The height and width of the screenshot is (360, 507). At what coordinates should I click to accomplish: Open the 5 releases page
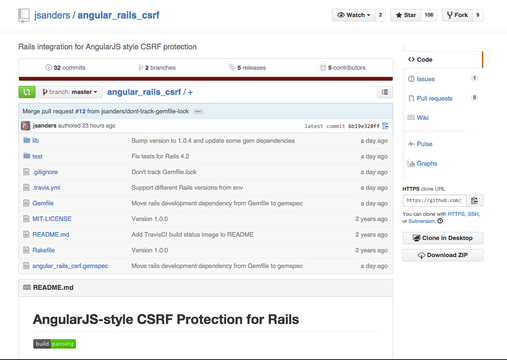(x=248, y=68)
